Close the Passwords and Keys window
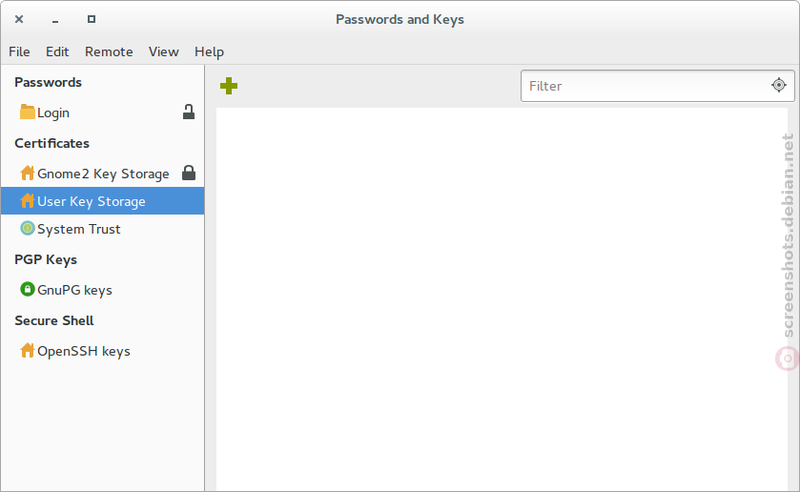The image size is (800, 492). (19, 19)
